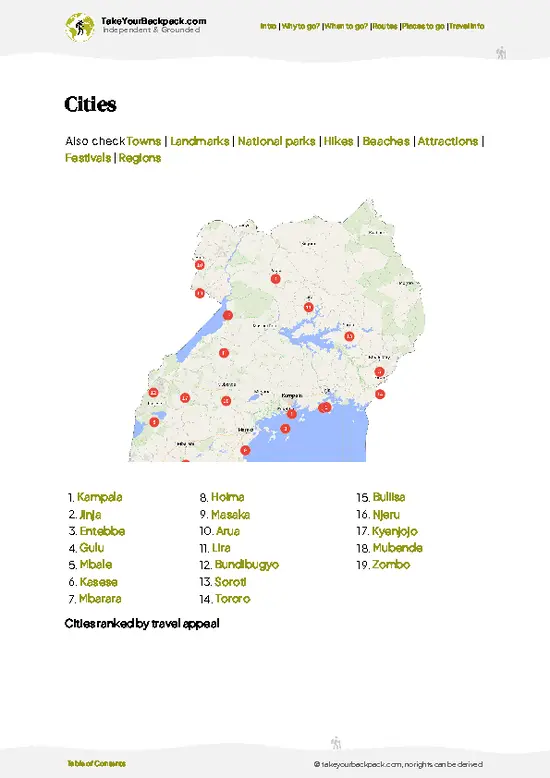Select map marker 14 for Tororo

(x=380, y=394)
